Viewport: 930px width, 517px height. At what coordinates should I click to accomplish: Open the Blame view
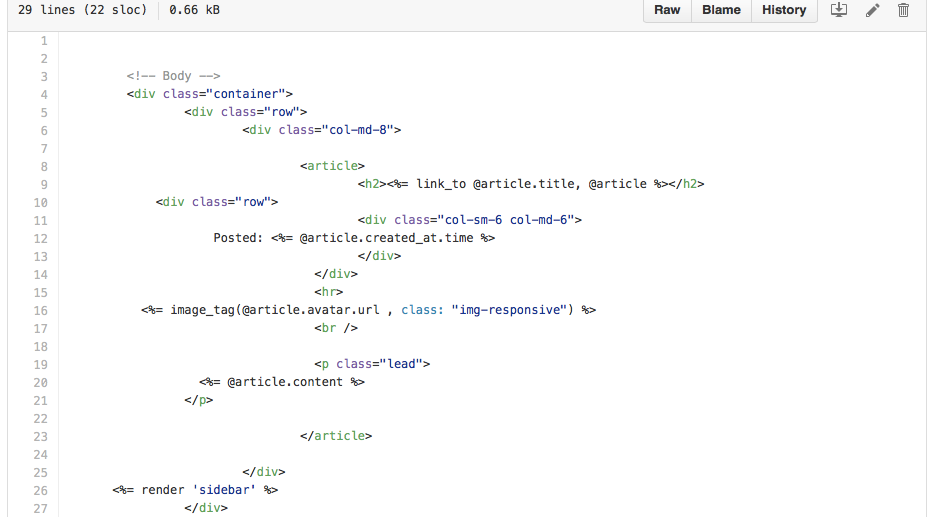[721, 10]
